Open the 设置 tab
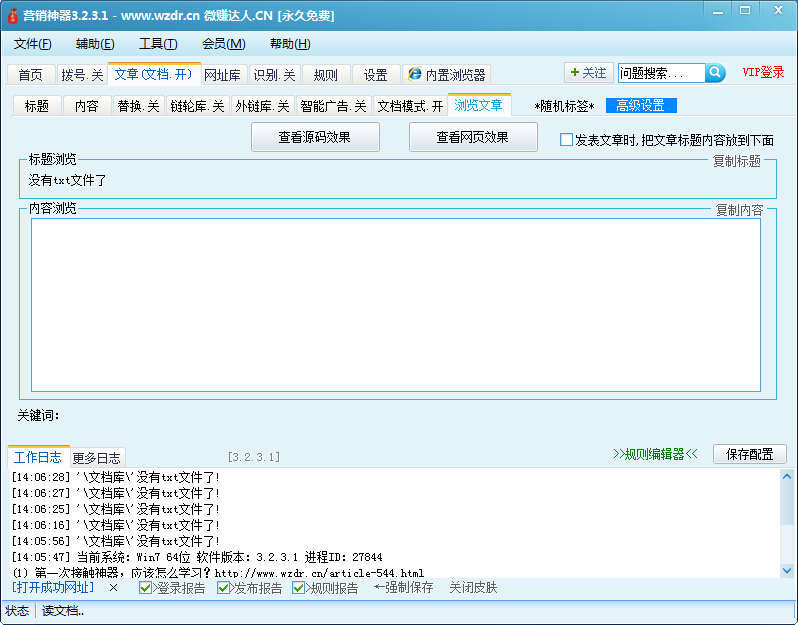798x625 pixels. (x=376, y=75)
